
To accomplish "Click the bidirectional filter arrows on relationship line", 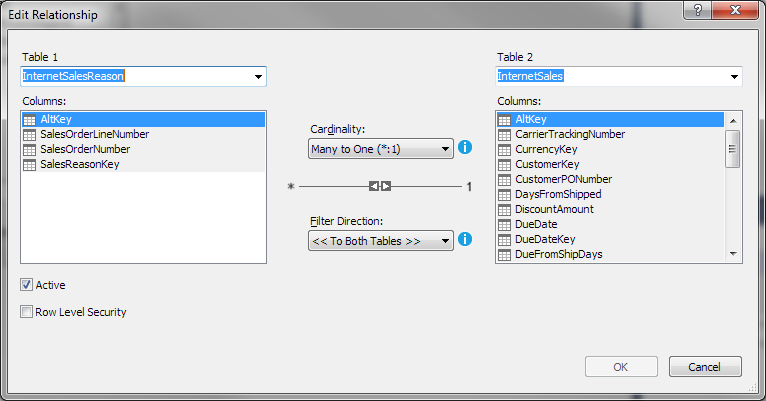I will pos(380,186).
